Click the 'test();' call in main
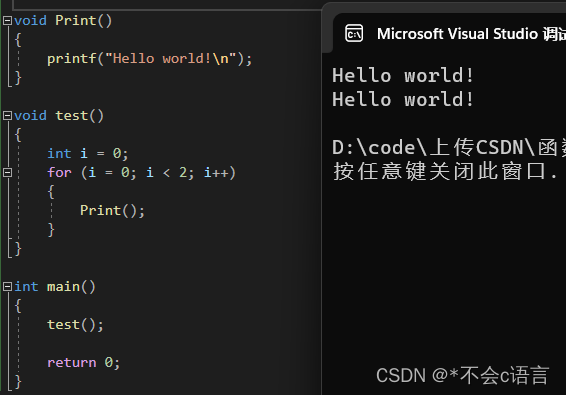566x395 pixels. coord(75,325)
